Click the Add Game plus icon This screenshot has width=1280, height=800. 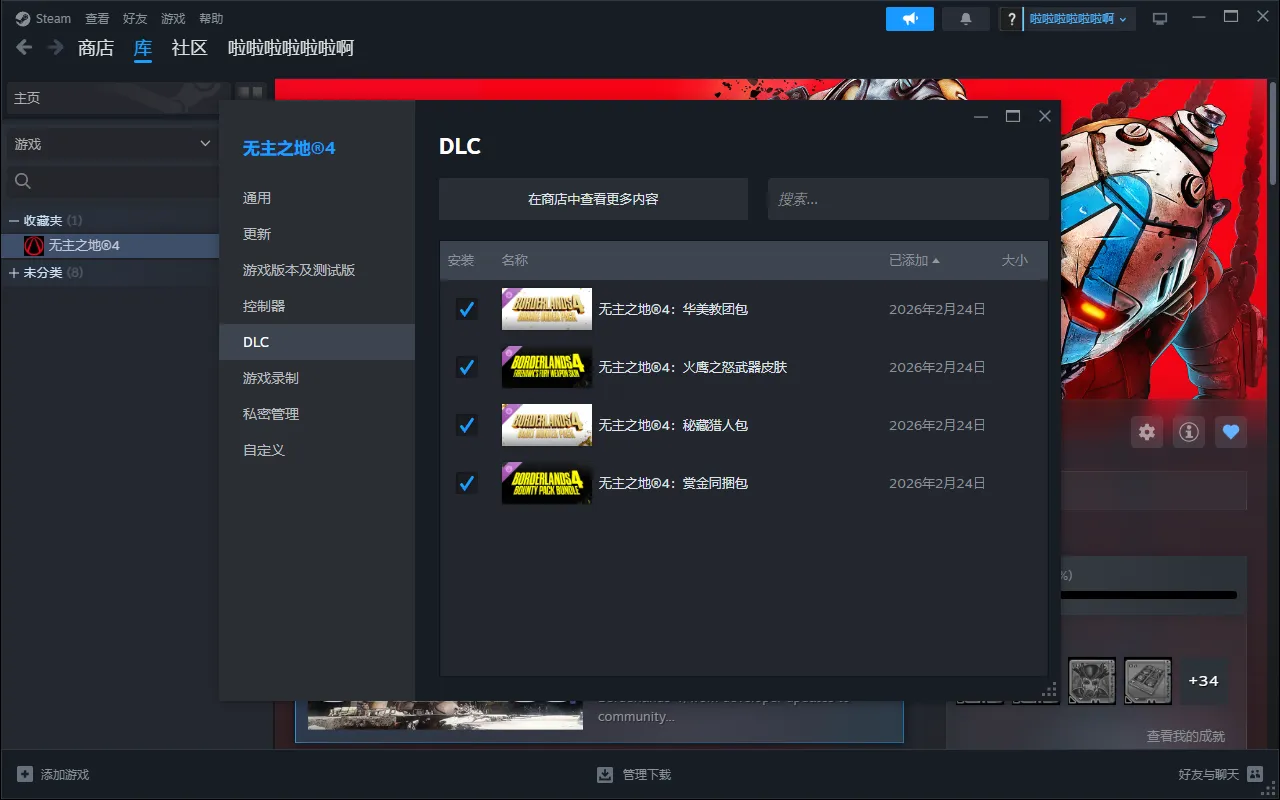tap(25, 774)
